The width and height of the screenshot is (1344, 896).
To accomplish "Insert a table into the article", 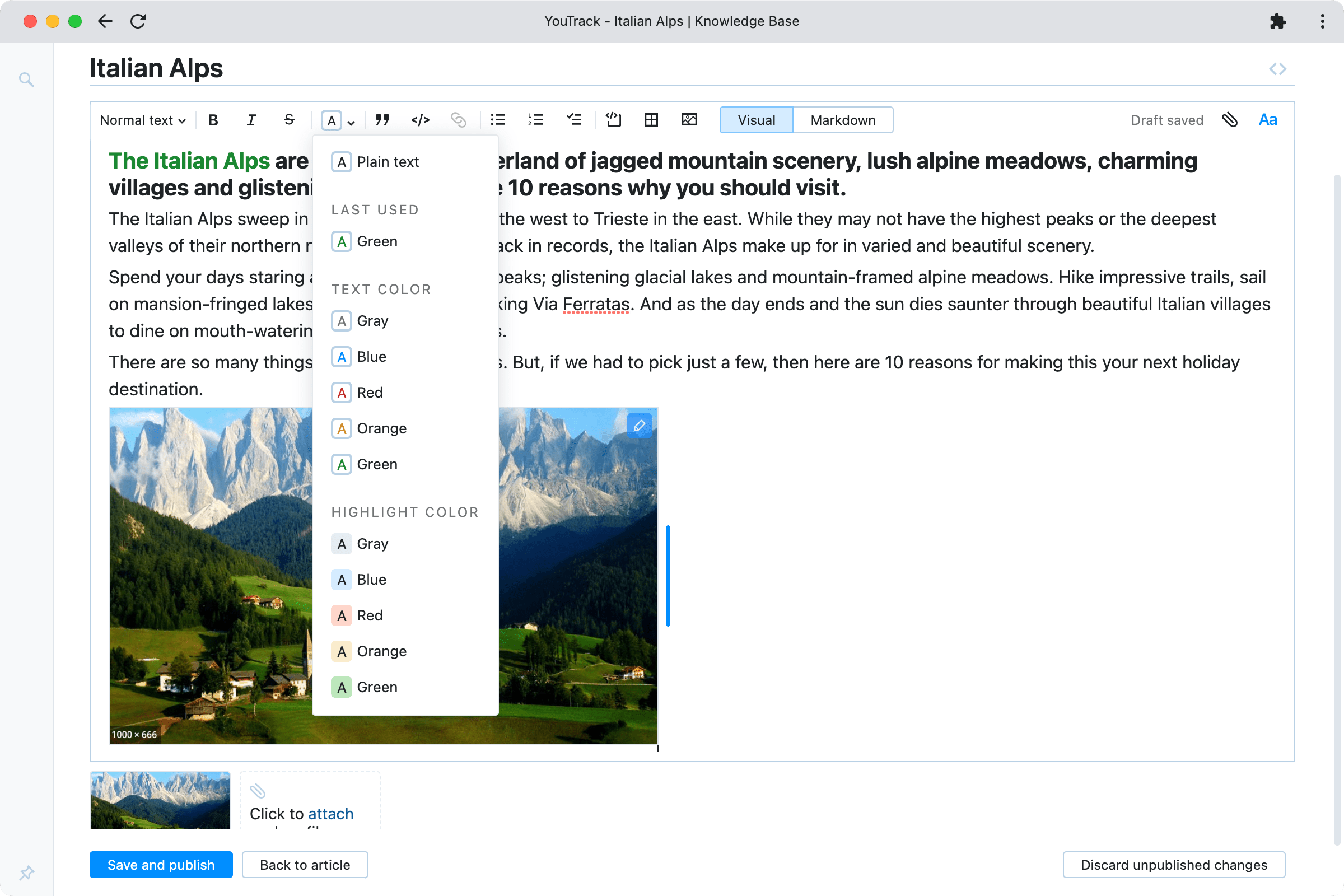I will coord(651,120).
